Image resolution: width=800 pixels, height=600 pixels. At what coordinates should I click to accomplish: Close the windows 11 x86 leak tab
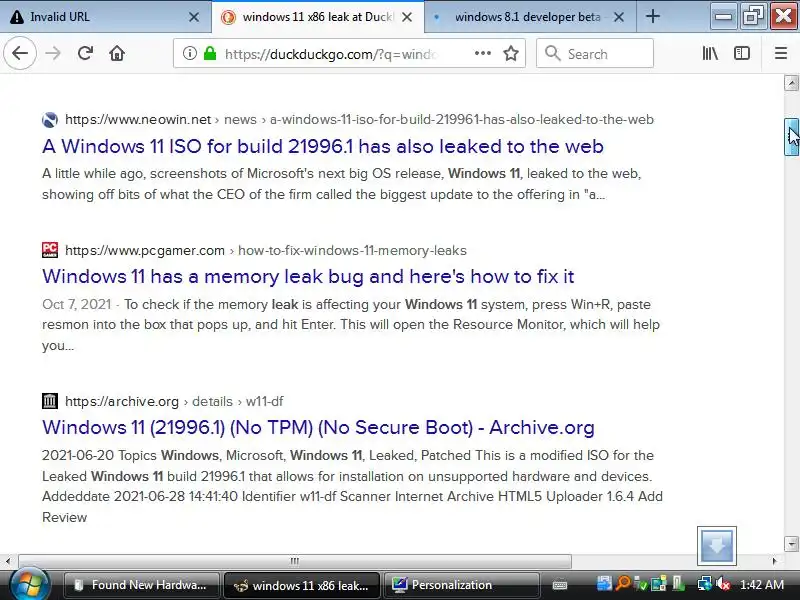(x=407, y=17)
